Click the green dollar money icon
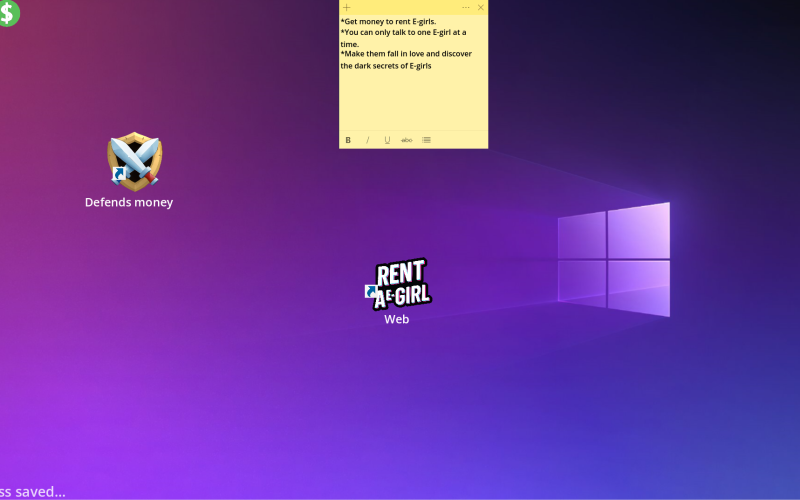This screenshot has width=800, height=500. pos(9,12)
